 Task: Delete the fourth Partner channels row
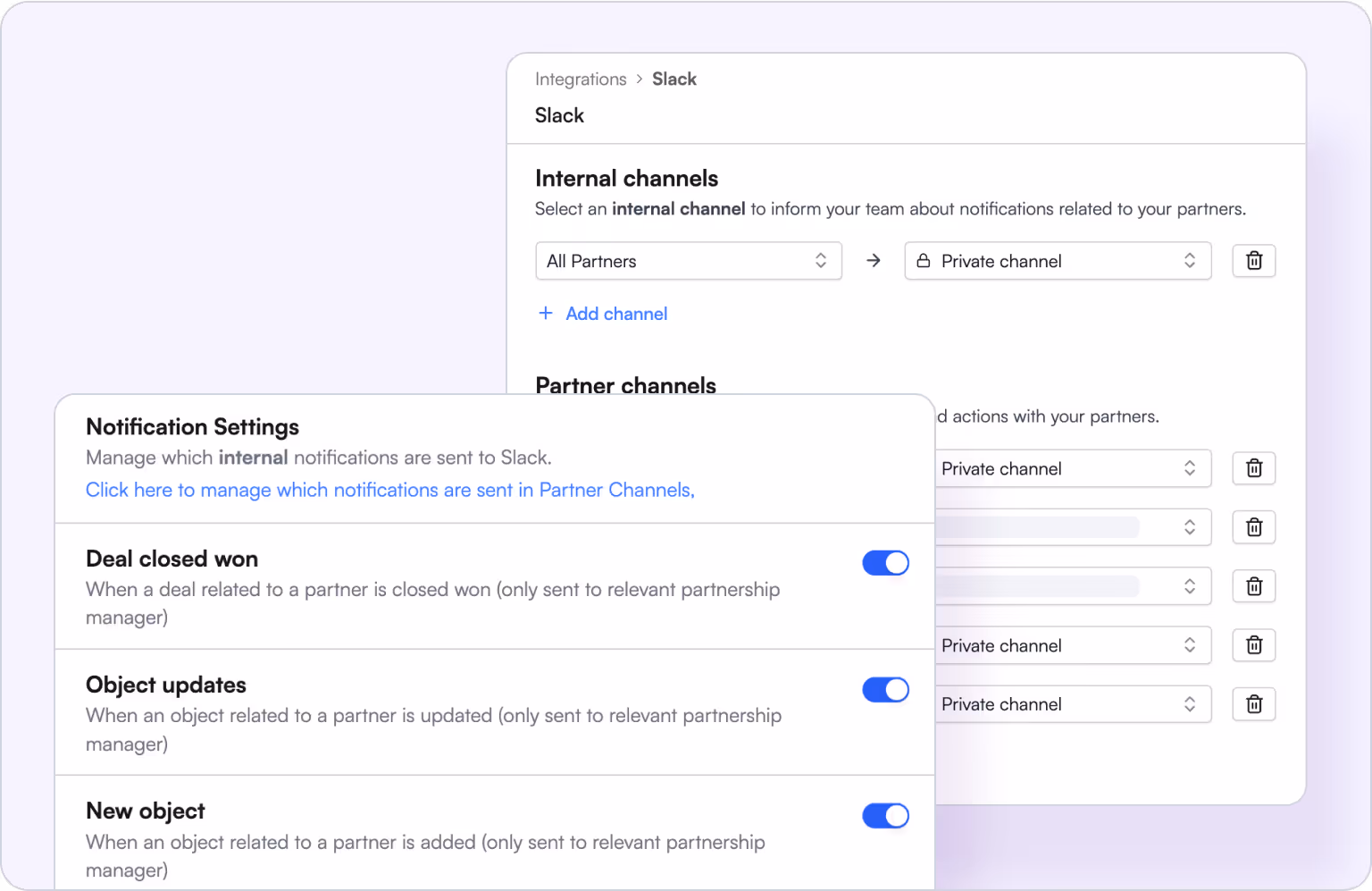(1253, 645)
